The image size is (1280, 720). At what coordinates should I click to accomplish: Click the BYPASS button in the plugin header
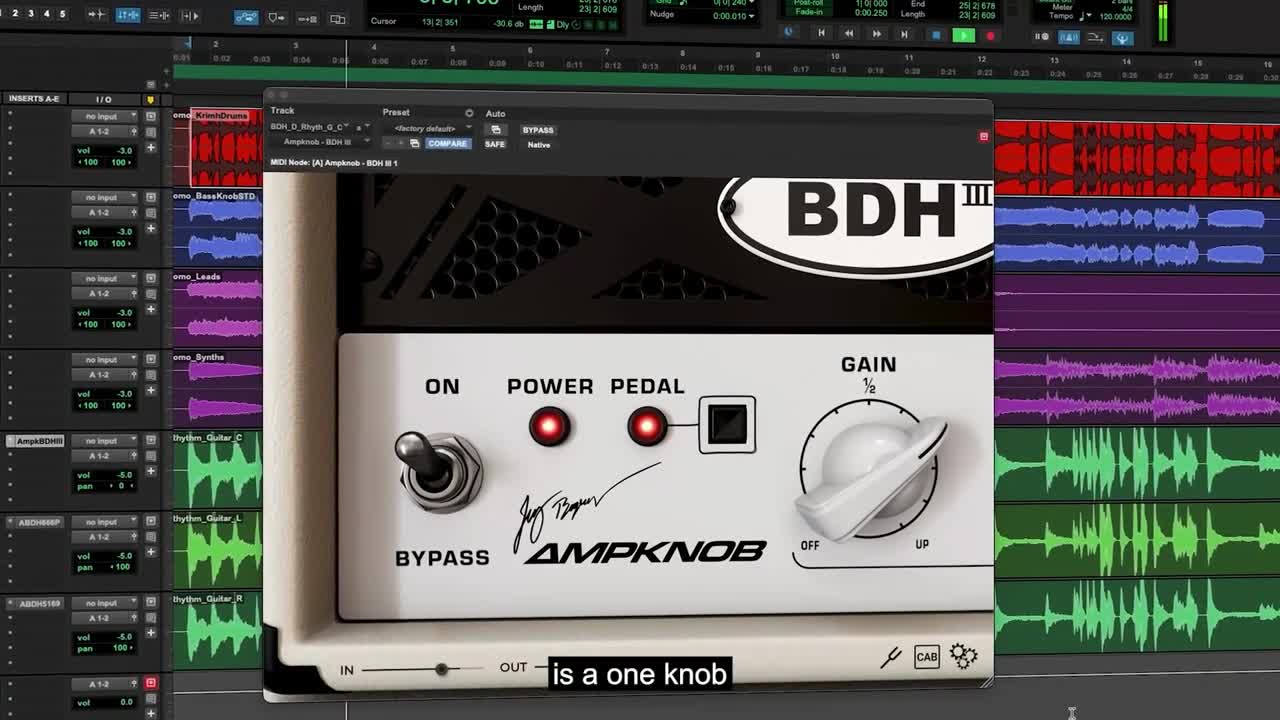[538, 130]
